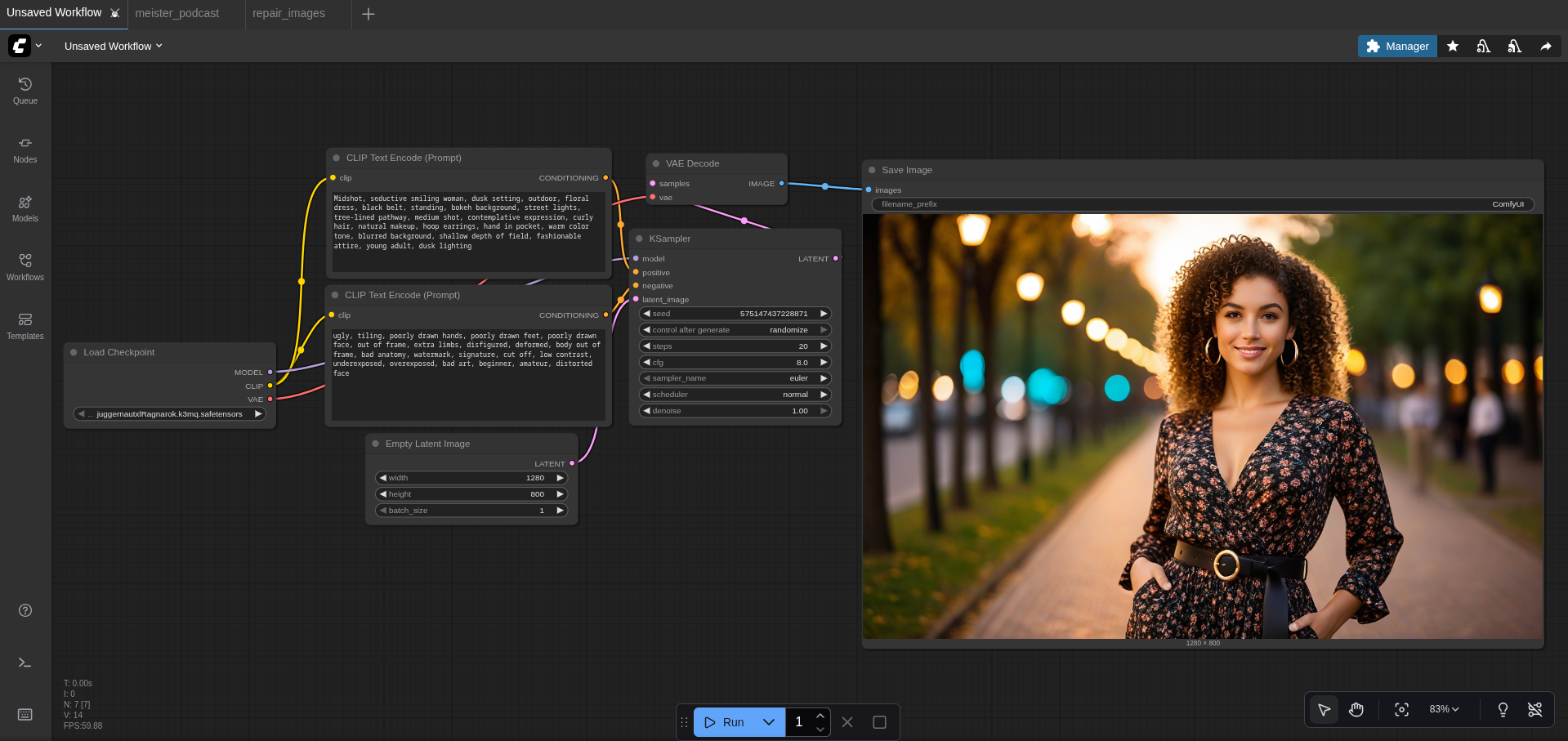Screen dimensions: 1568x741
Task: Collapse the KSampler node via its dot
Action: (x=639, y=239)
